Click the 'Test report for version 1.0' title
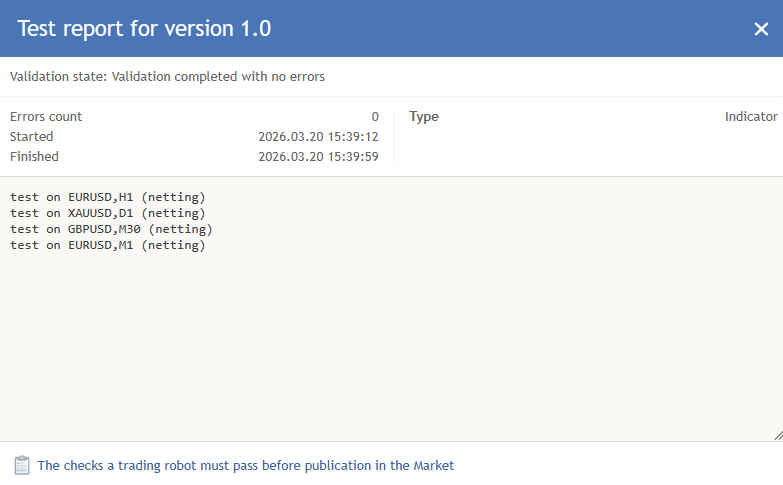 (x=144, y=29)
